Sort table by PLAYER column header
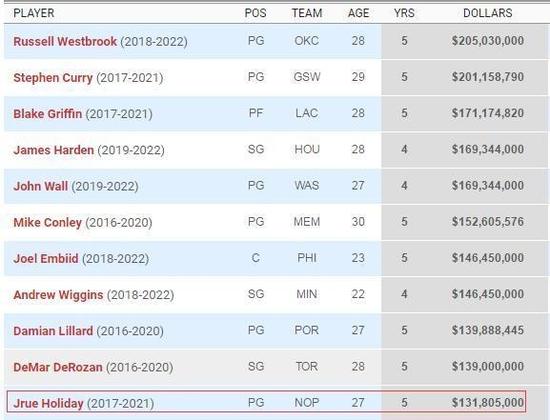 point(34,13)
